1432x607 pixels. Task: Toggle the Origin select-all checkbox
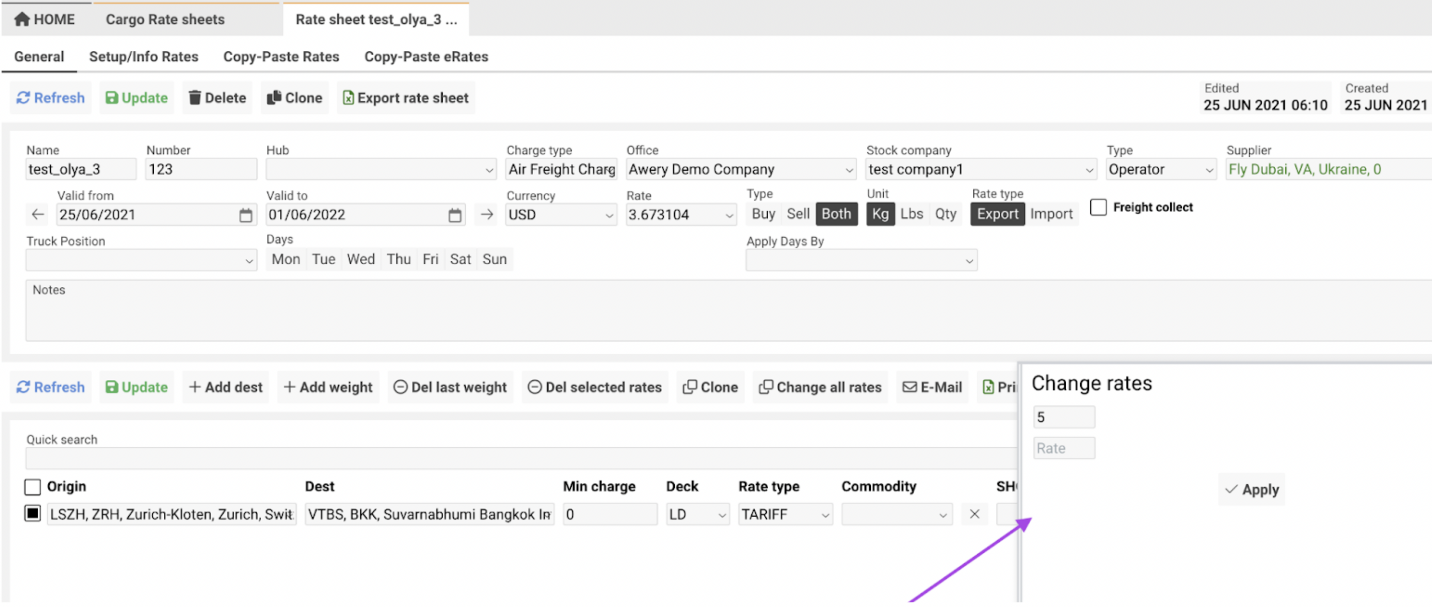(x=33, y=487)
